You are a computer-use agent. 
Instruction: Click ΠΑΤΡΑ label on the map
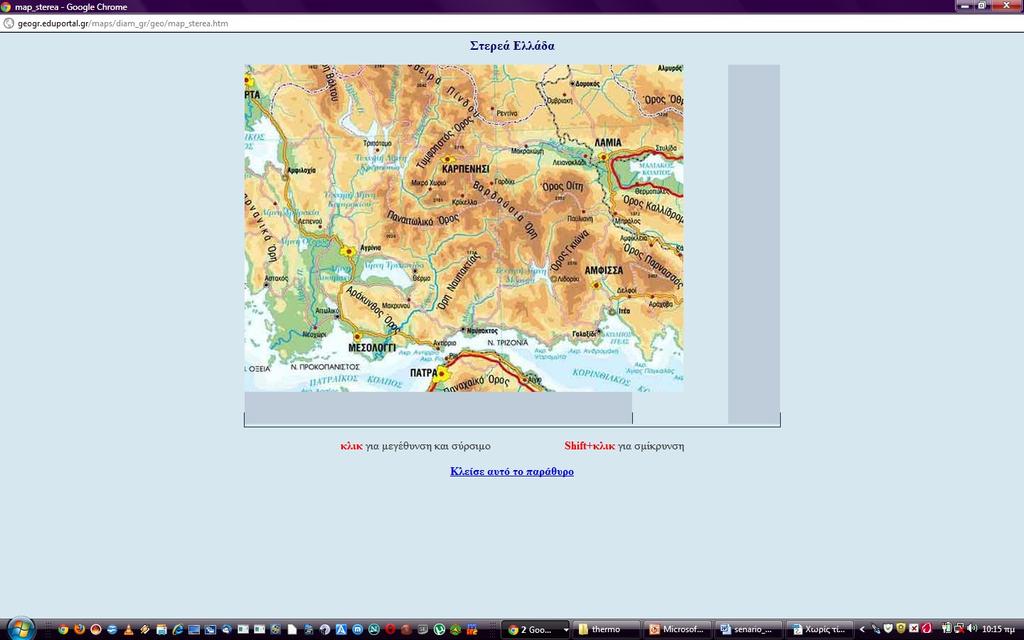coord(423,373)
